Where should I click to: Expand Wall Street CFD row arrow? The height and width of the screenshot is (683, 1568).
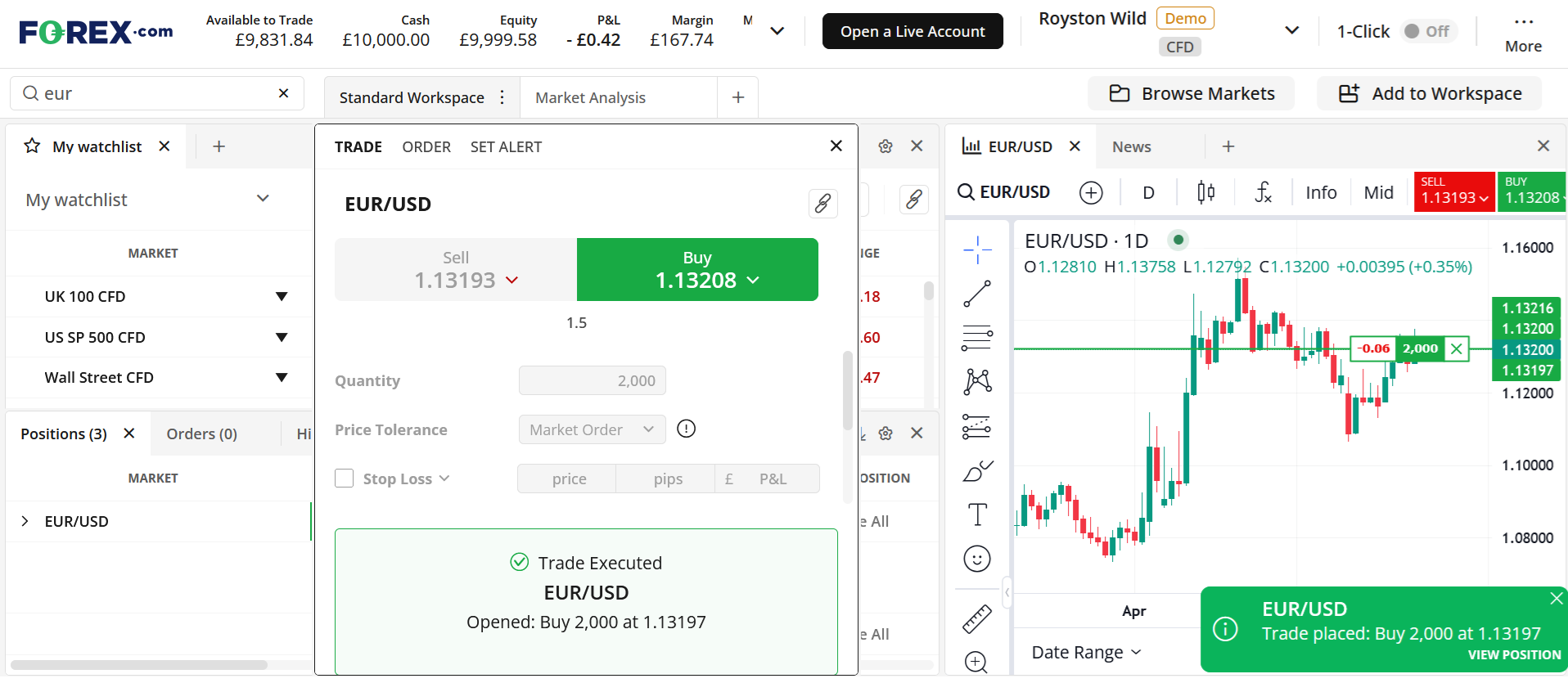point(282,377)
